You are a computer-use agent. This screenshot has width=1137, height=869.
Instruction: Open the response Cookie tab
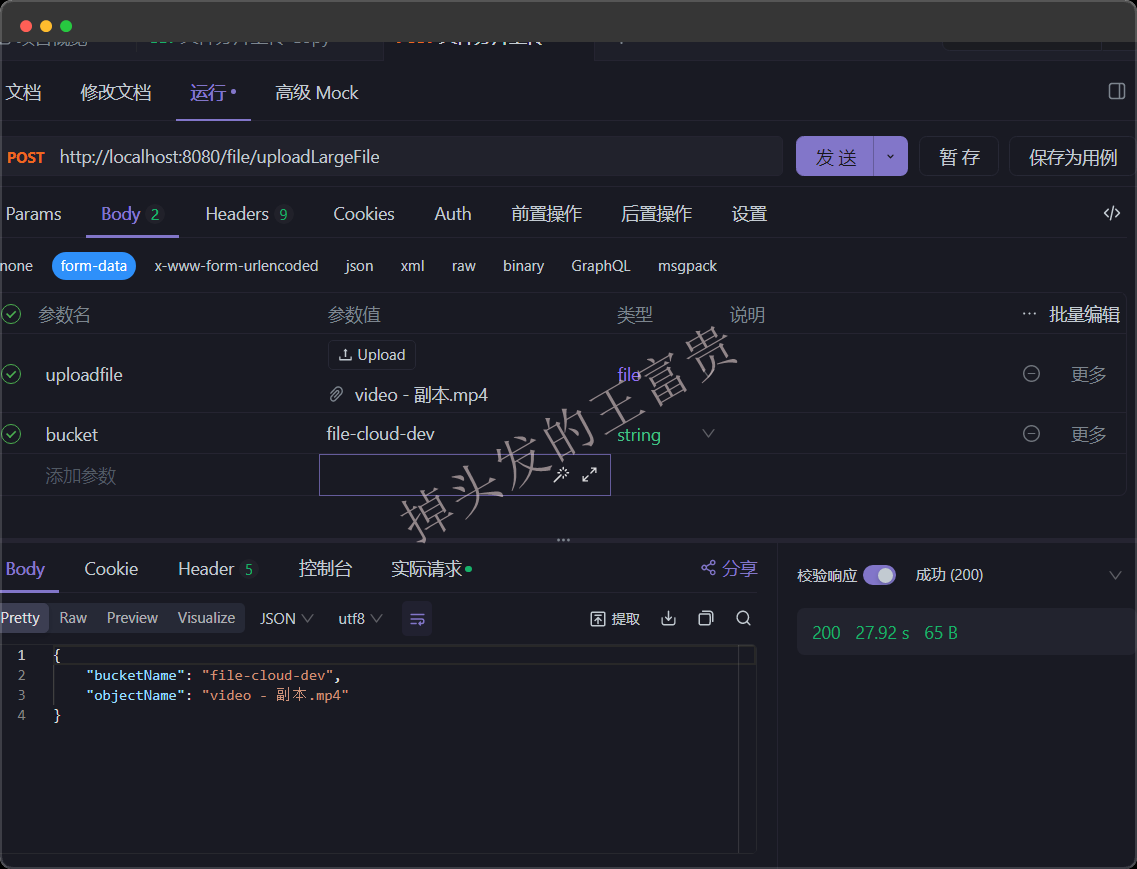pos(111,569)
